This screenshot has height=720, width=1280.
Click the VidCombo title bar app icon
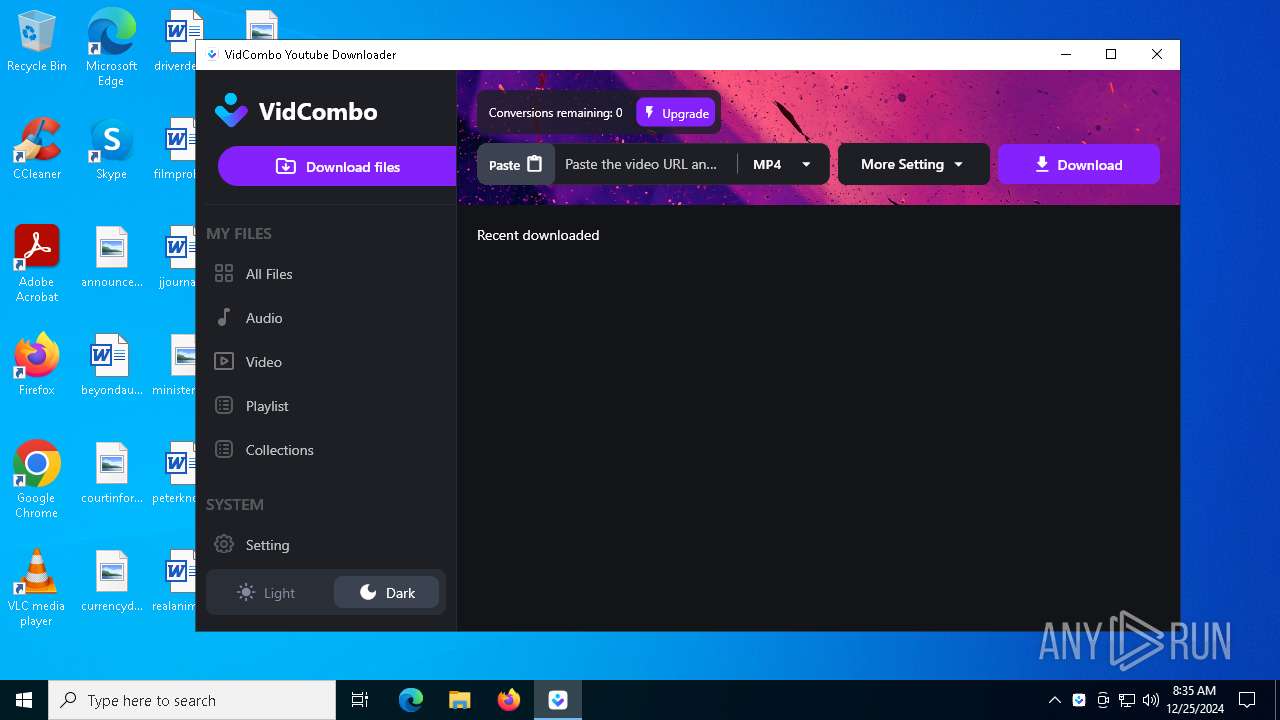[x=212, y=55]
